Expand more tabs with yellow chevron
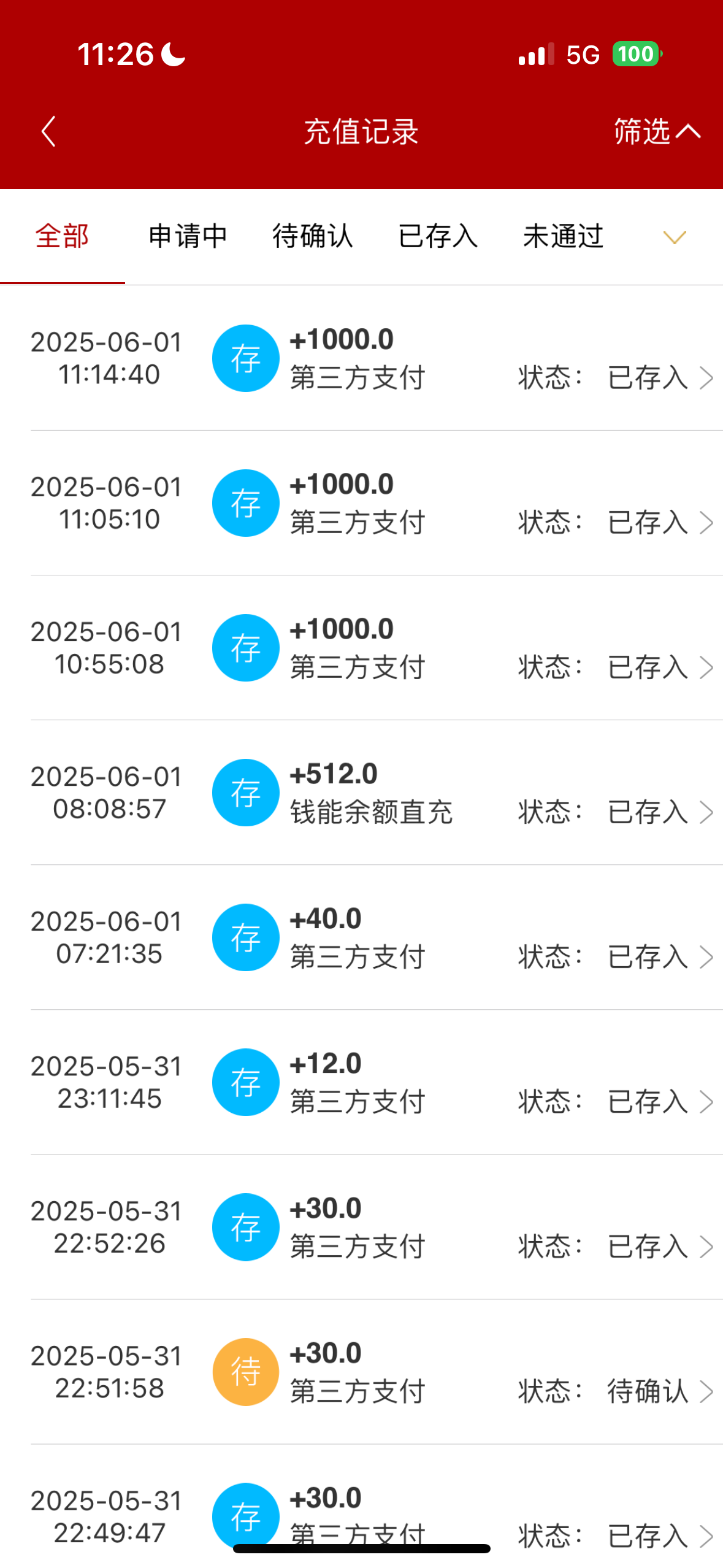 click(675, 237)
